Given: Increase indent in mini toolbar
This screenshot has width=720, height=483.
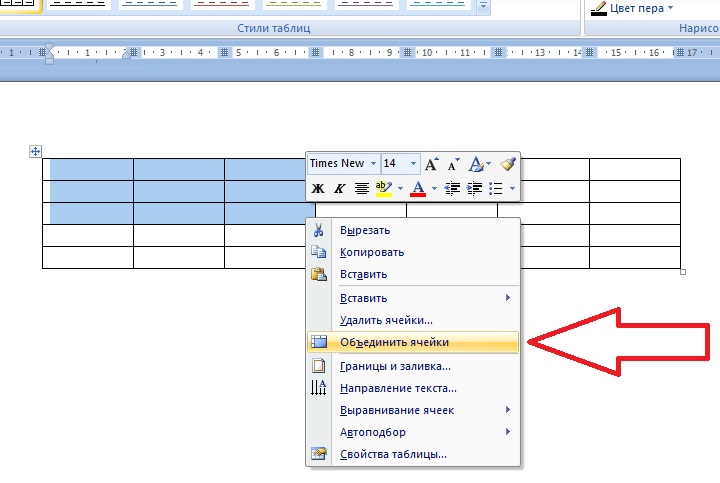Looking at the screenshot, I should [474, 188].
